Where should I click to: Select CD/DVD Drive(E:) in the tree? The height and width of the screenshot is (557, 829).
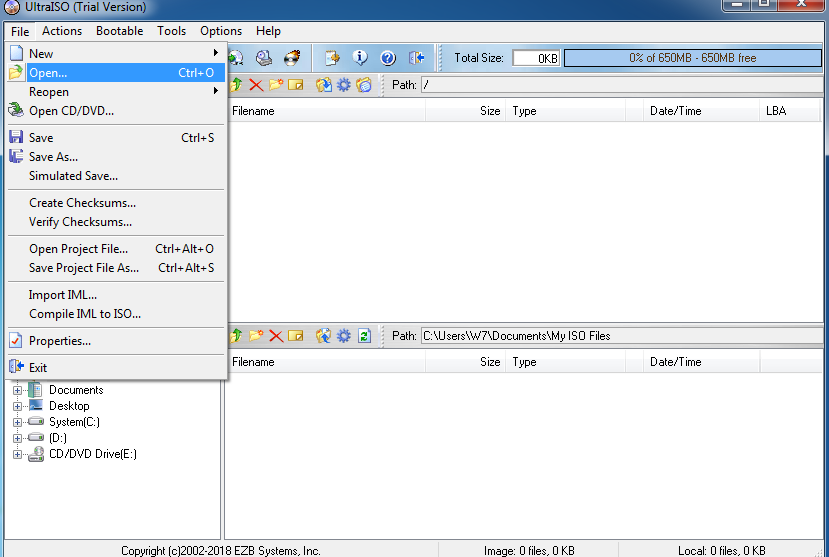(x=93, y=454)
